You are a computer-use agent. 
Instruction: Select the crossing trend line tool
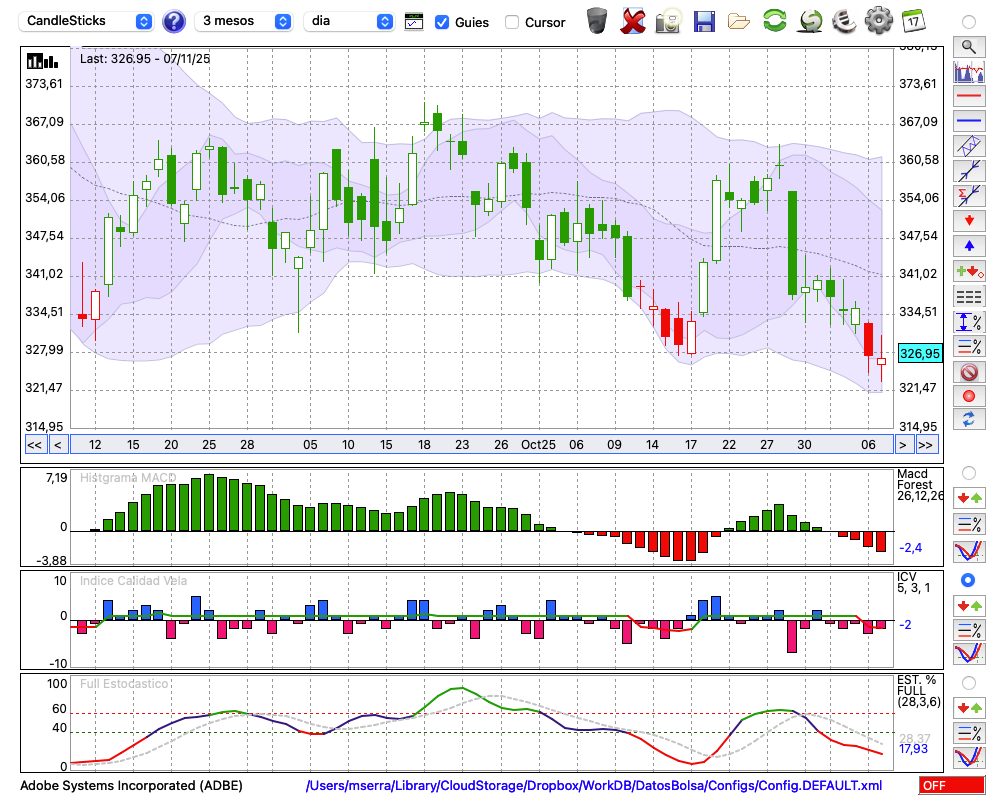pyautogui.click(x=969, y=171)
